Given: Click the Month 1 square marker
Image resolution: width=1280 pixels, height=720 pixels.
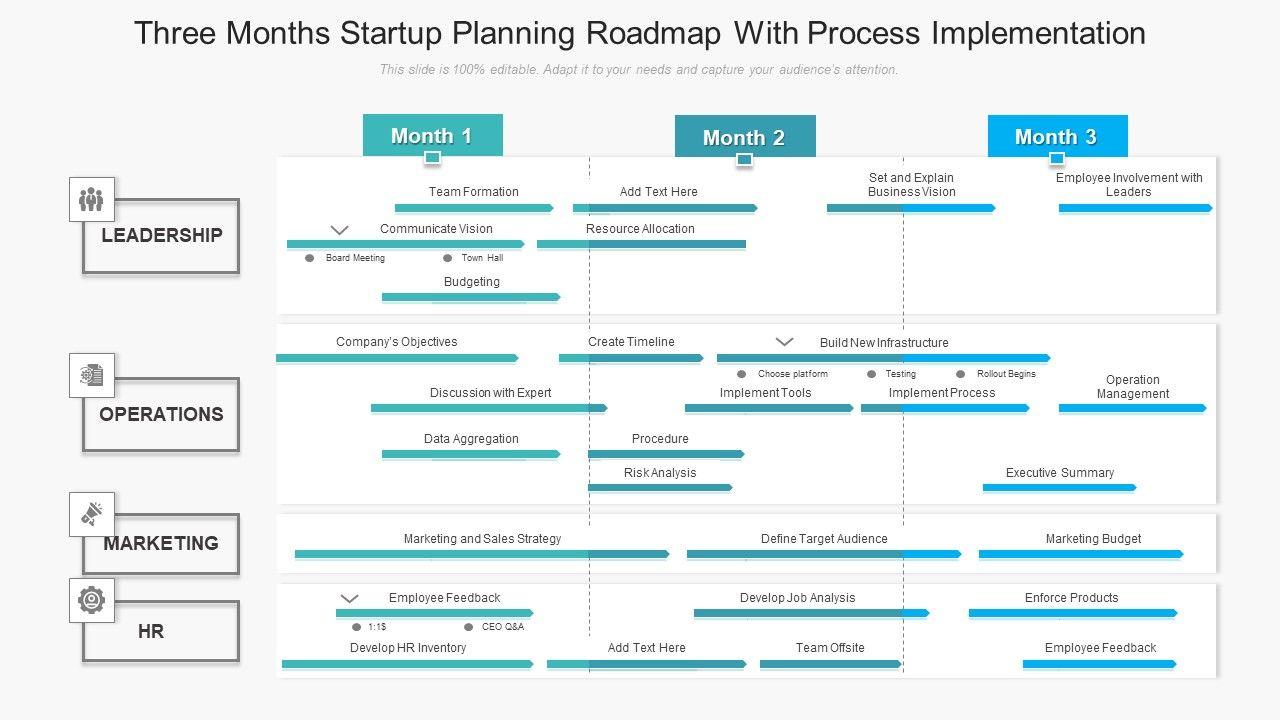Looking at the screenshot, I should [x=432, y=158].
